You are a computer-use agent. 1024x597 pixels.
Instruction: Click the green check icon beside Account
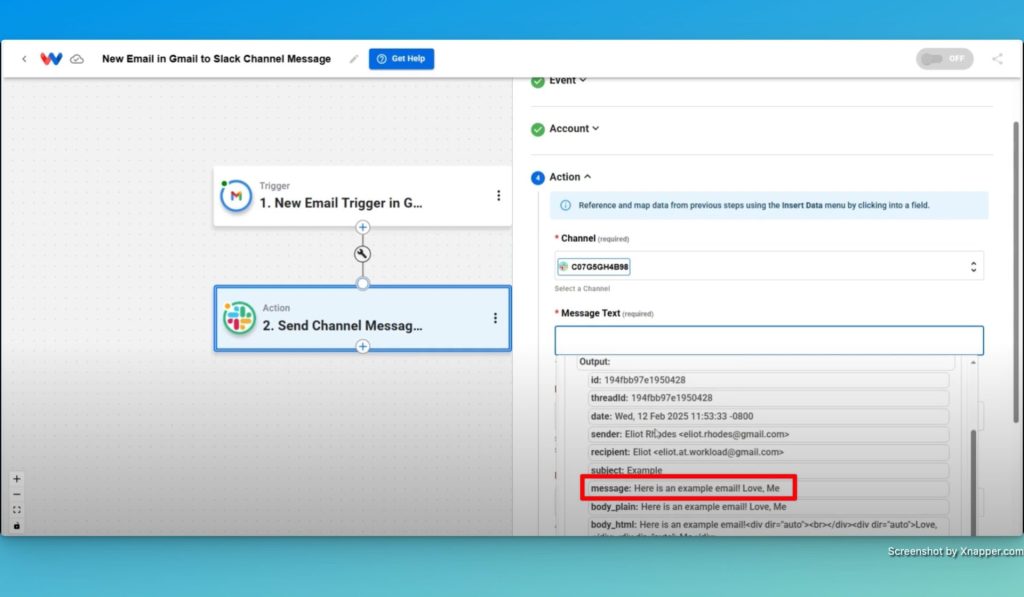(x=537, y=129)
